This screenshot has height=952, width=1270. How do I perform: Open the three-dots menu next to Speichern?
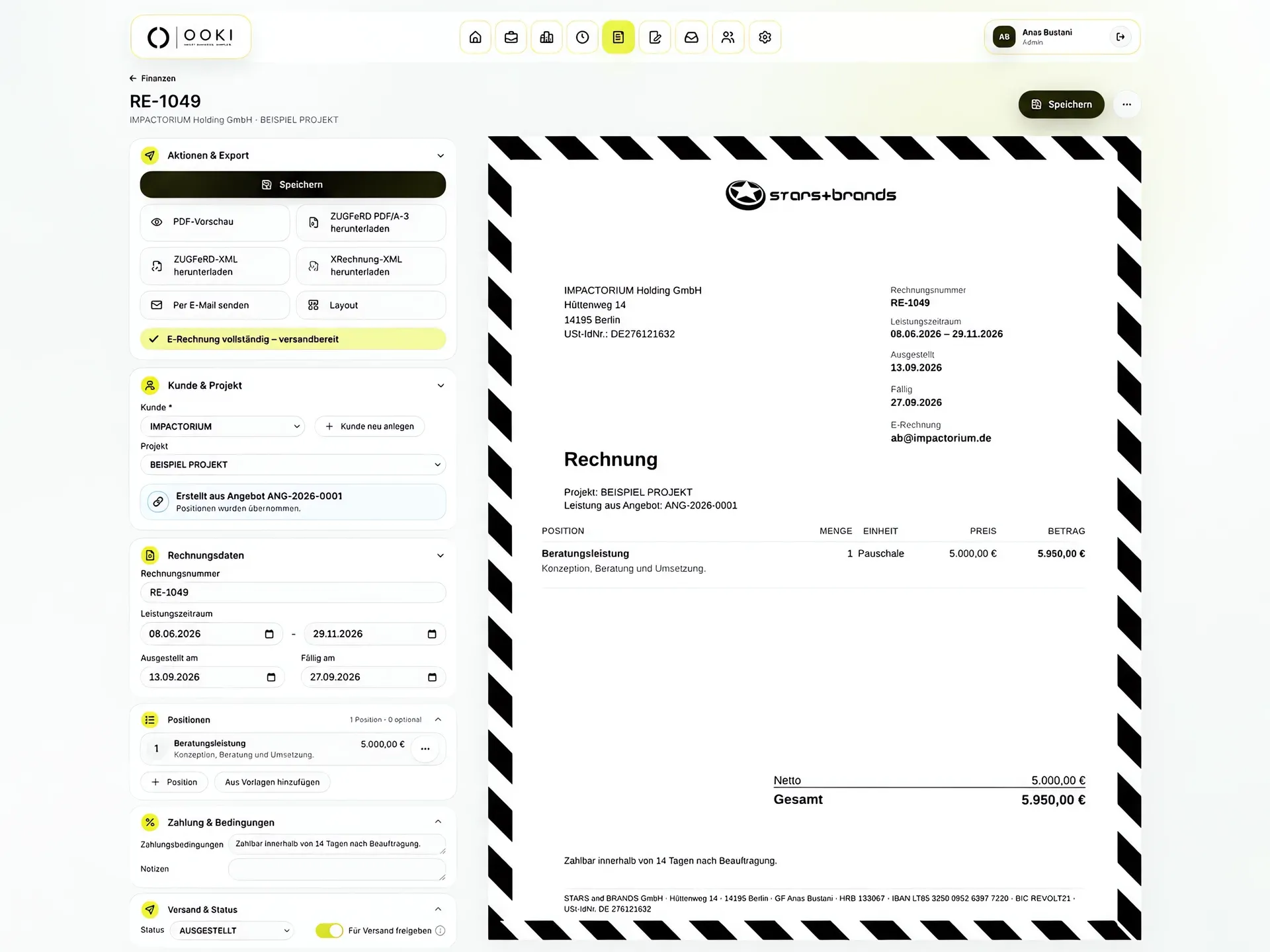click(x=1126, y=104)
